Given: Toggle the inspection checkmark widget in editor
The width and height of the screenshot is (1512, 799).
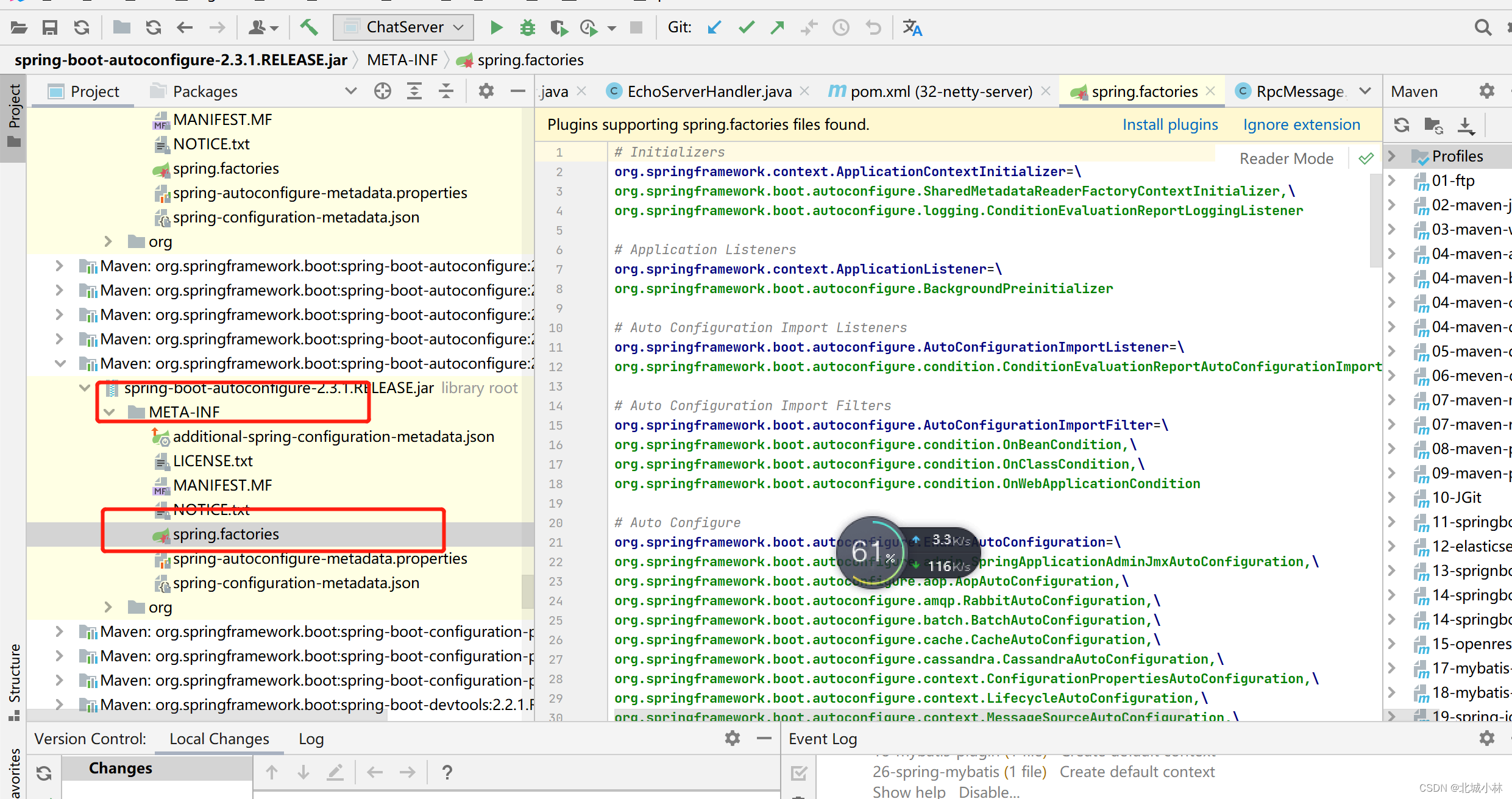Looking at the screenshot, I should click(x=1366, y=158).
